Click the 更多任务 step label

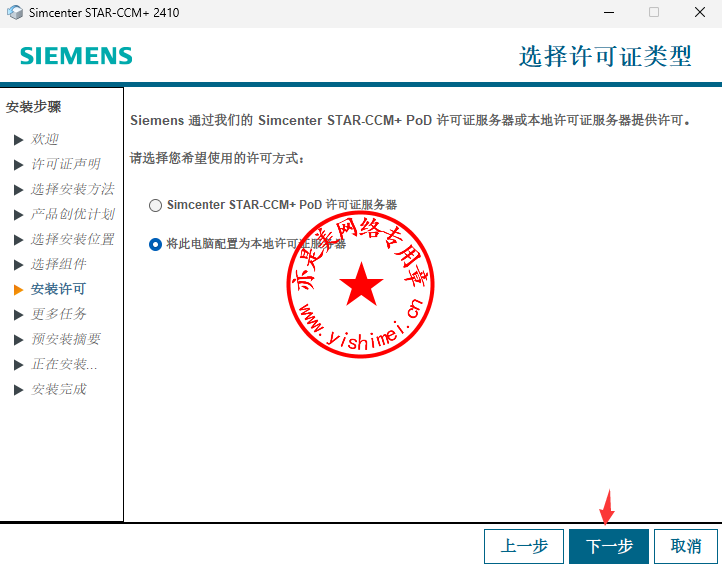click(58, 314)
